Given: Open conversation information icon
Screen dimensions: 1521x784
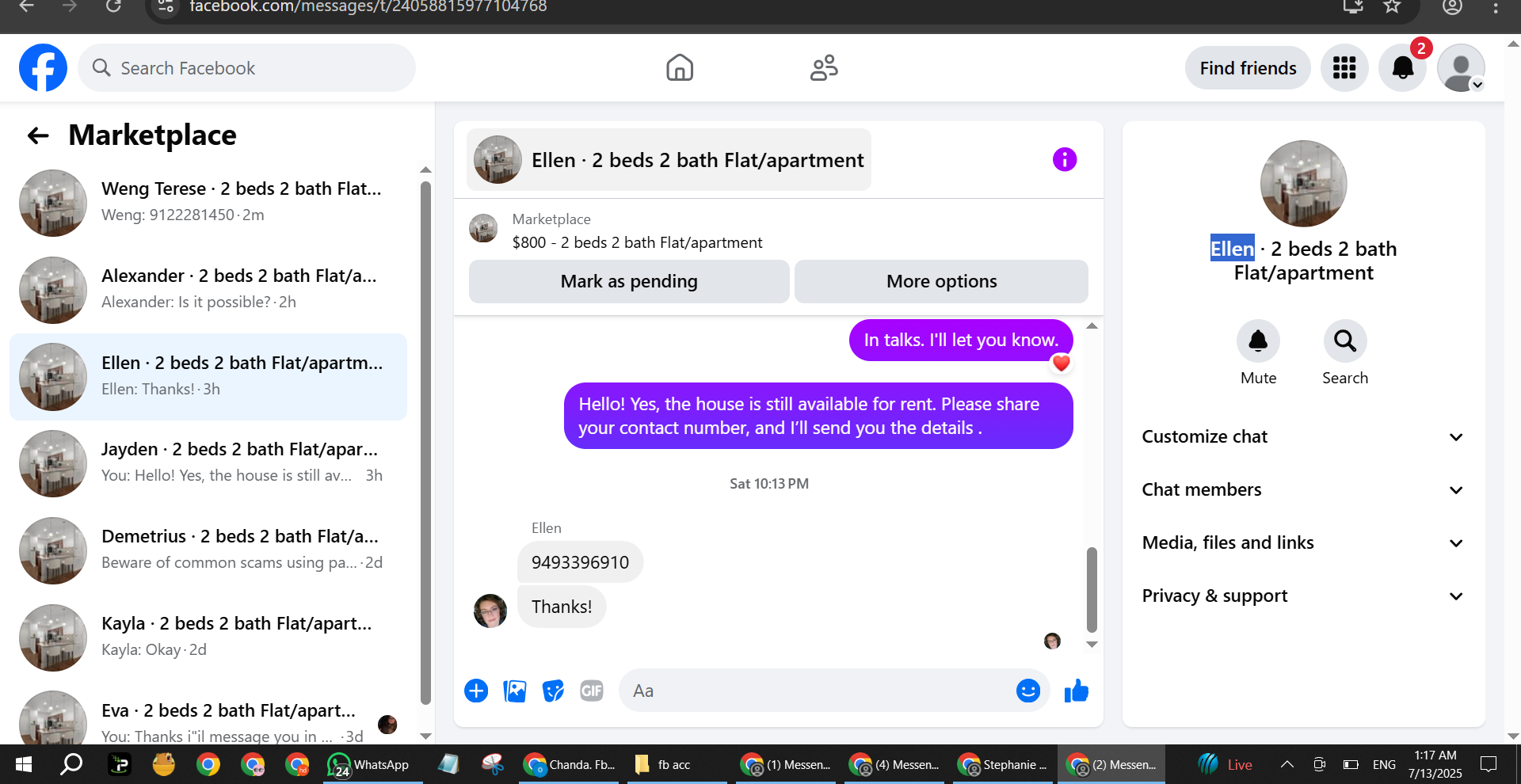Looking at the screenshot, I should coord(1064,159).
